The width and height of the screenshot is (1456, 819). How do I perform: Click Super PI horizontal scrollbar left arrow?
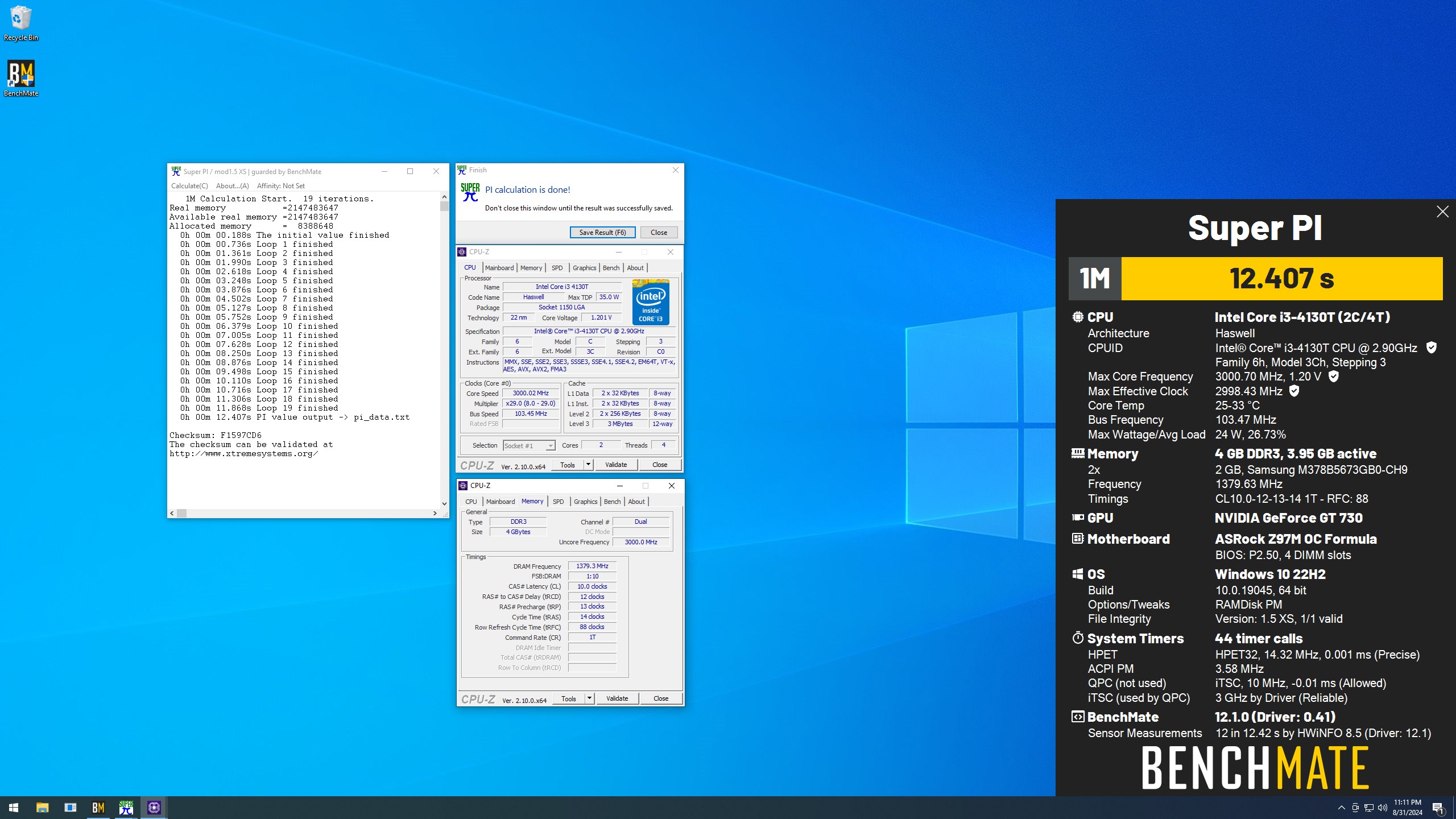coord(172,513)
